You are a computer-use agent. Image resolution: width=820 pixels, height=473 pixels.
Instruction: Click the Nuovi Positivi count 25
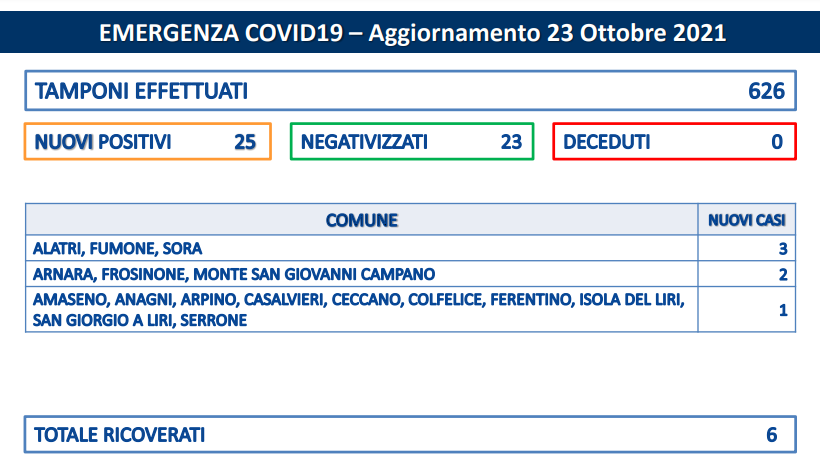(x=245, y=142)
